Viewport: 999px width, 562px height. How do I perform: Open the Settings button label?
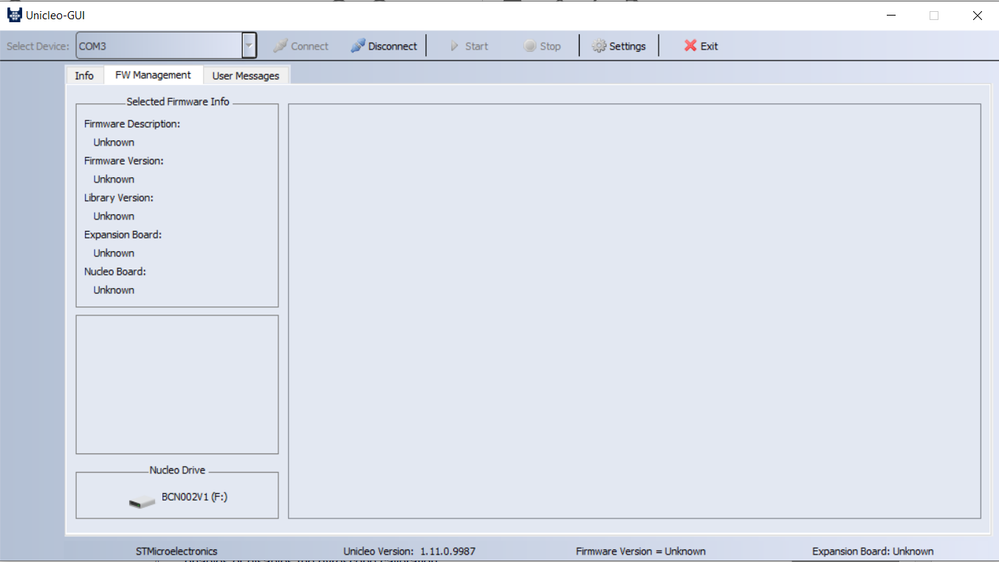coord(628,46)
